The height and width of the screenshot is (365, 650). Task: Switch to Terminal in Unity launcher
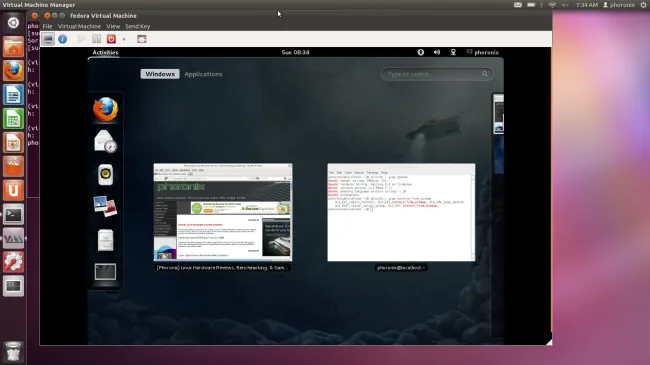[x=13, y=214]
